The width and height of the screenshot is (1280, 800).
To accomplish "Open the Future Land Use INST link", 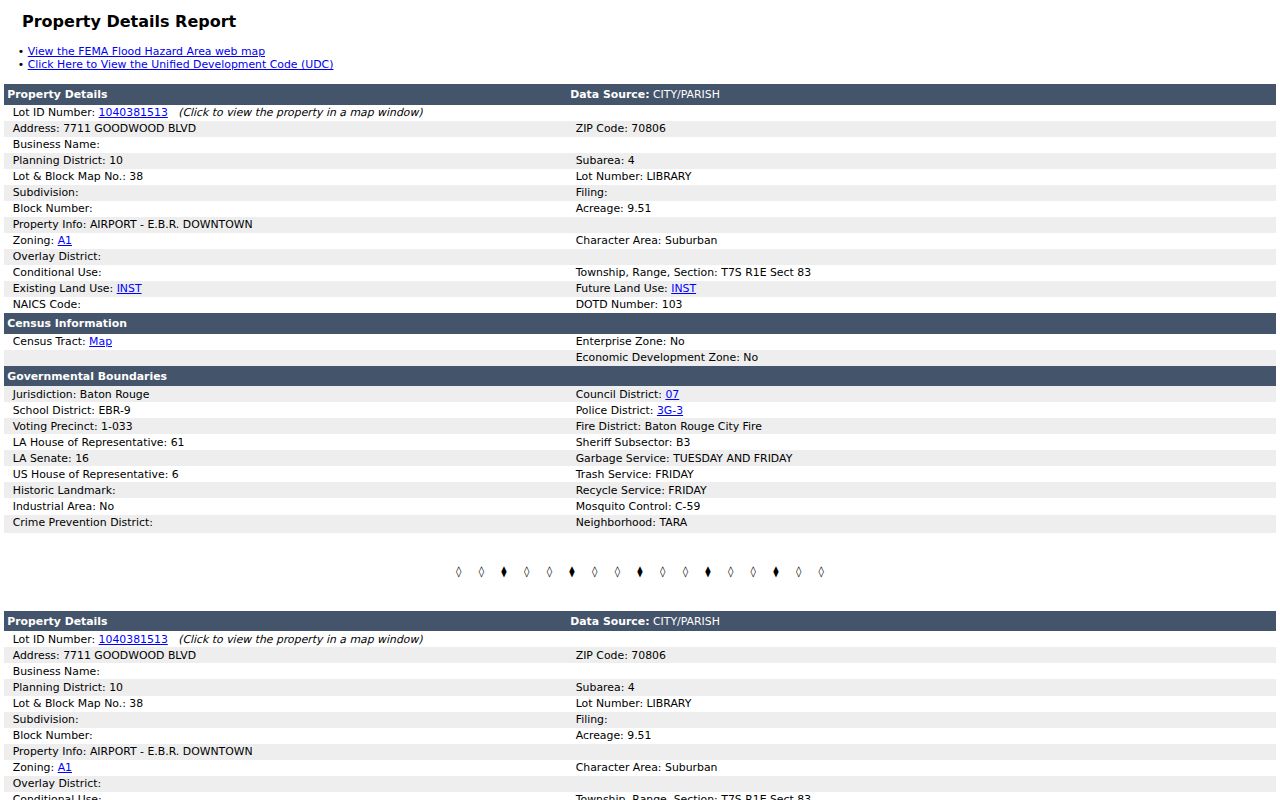I will pos(683,288).
